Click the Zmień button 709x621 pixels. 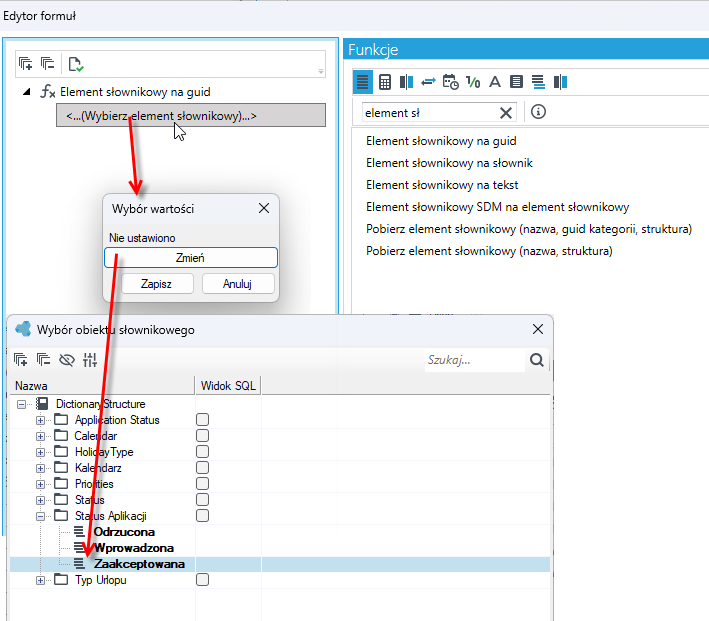(x=190, y=258)
